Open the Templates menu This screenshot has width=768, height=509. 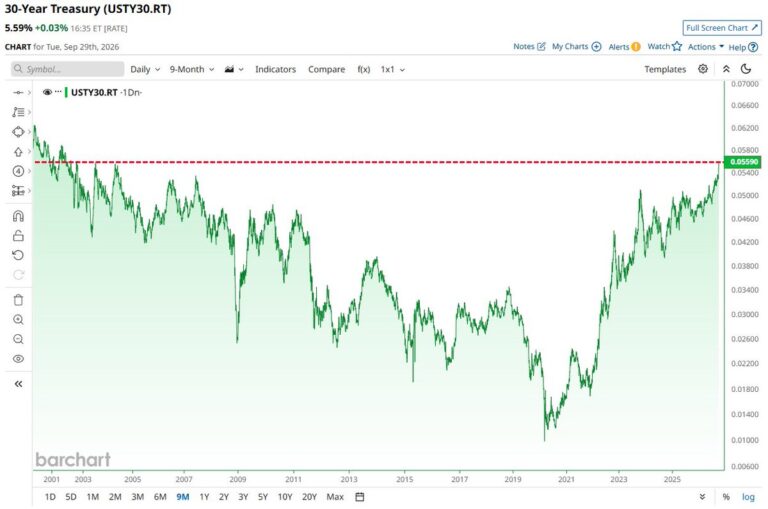665,69
